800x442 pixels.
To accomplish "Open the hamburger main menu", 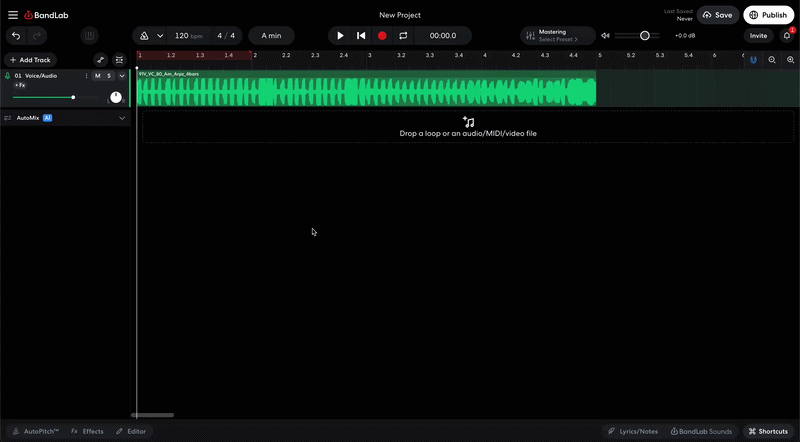I will (x=13, y=15).
